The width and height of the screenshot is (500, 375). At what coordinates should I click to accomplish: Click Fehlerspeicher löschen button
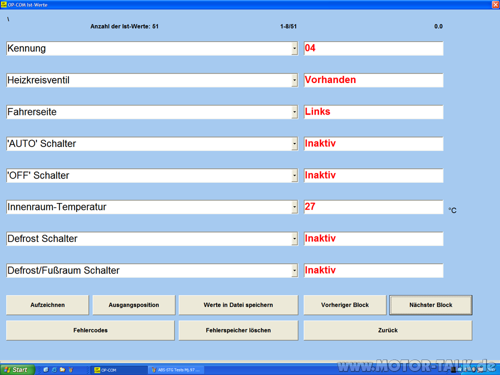(x=238, y=330)
